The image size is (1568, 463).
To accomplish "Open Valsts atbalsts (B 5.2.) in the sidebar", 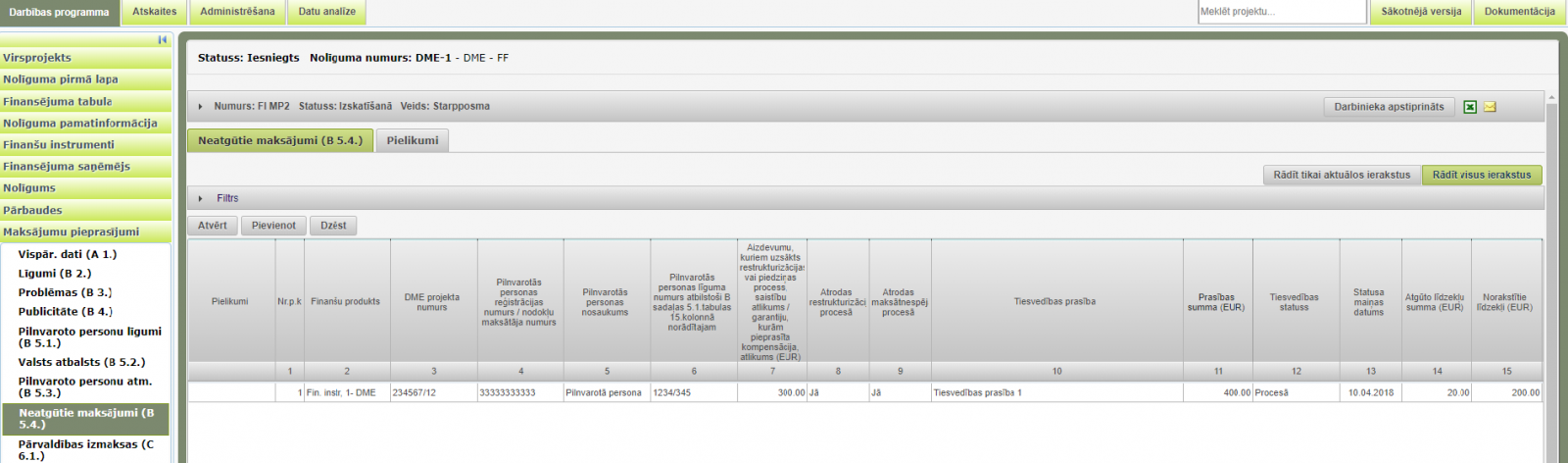I will click(x=81, y=362).
